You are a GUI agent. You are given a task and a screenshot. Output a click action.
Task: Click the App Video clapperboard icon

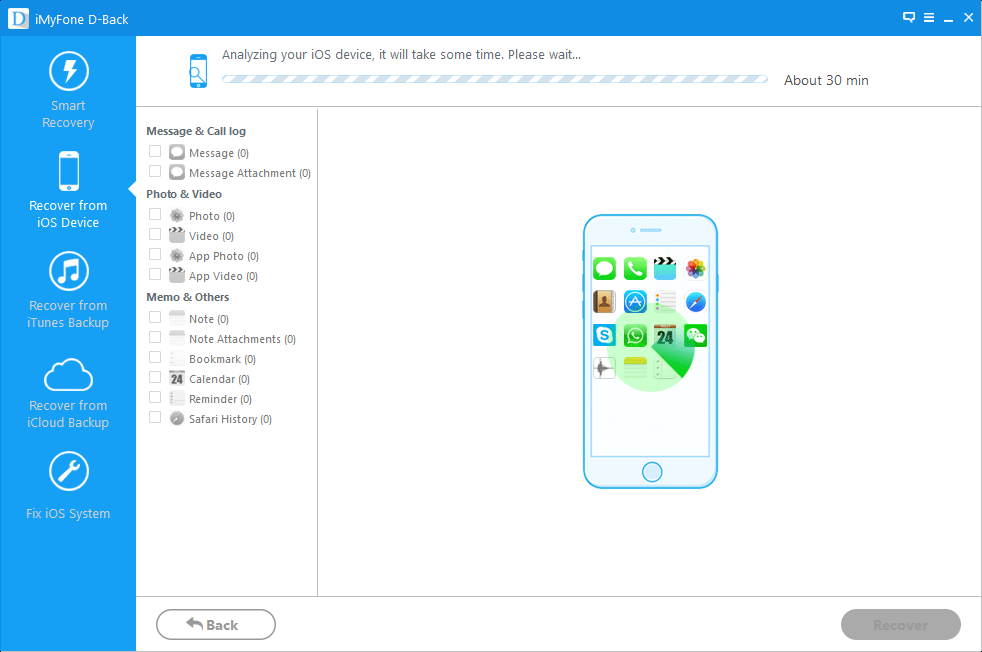pos(177,276)
